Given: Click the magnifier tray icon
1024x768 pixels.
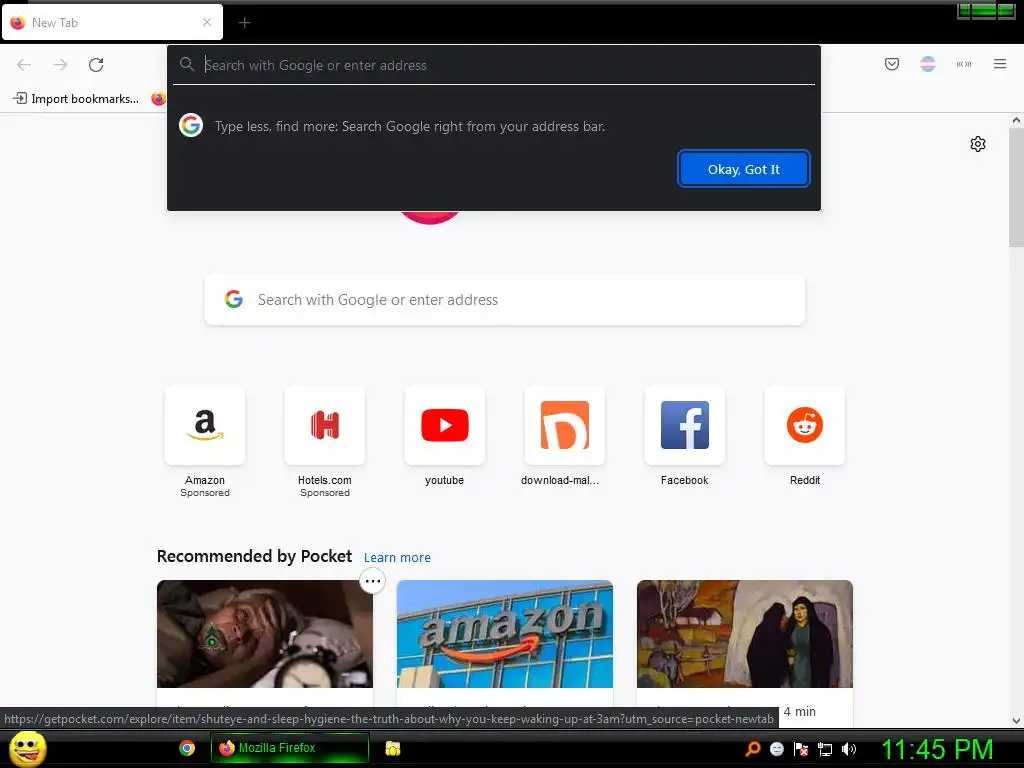Looking at the screenshot, I should coord(753,748).
